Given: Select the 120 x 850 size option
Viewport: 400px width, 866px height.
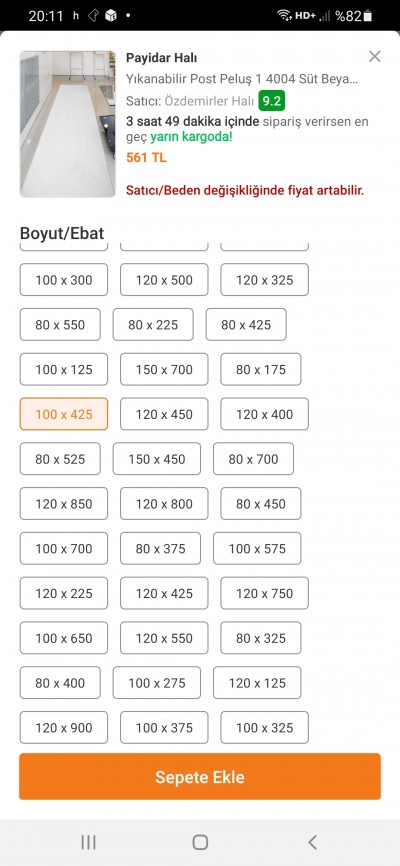Looking at the screenshot, I should click(64, 503).
